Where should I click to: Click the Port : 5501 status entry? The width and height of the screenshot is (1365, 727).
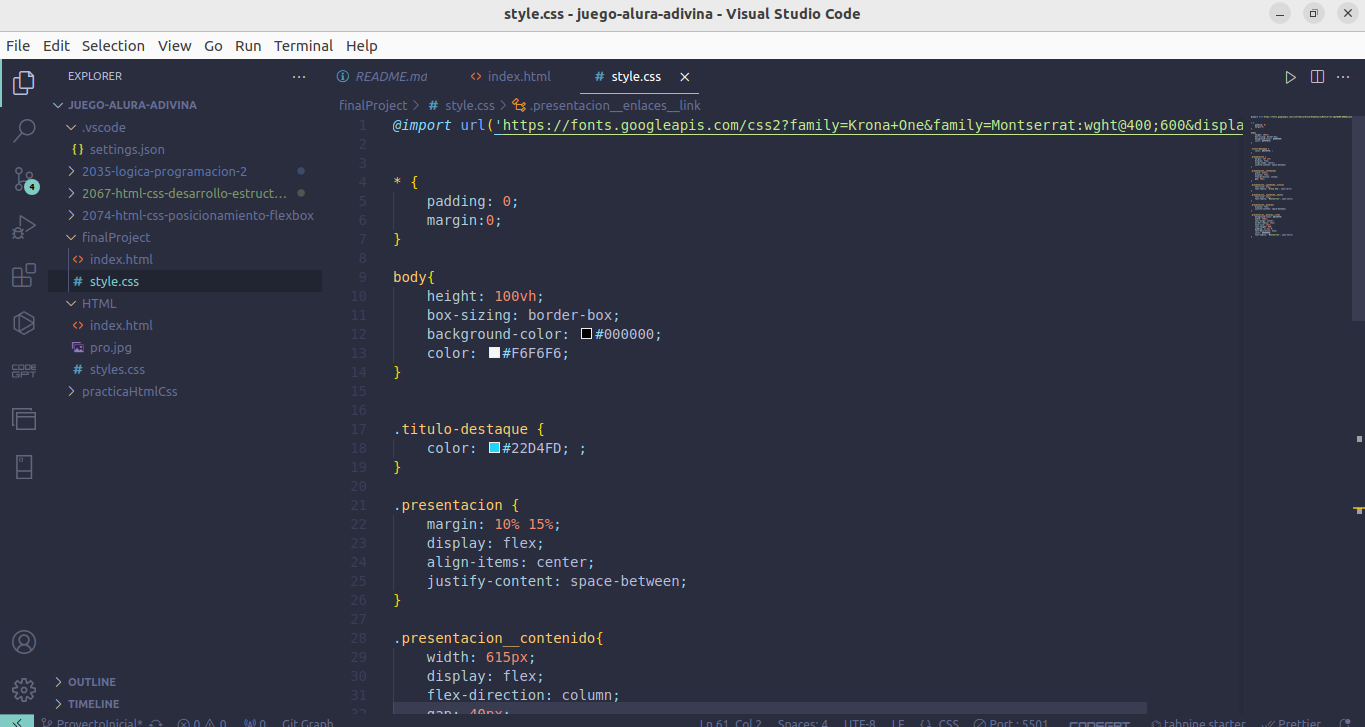pyautogui.click(x=1011, y=723)
